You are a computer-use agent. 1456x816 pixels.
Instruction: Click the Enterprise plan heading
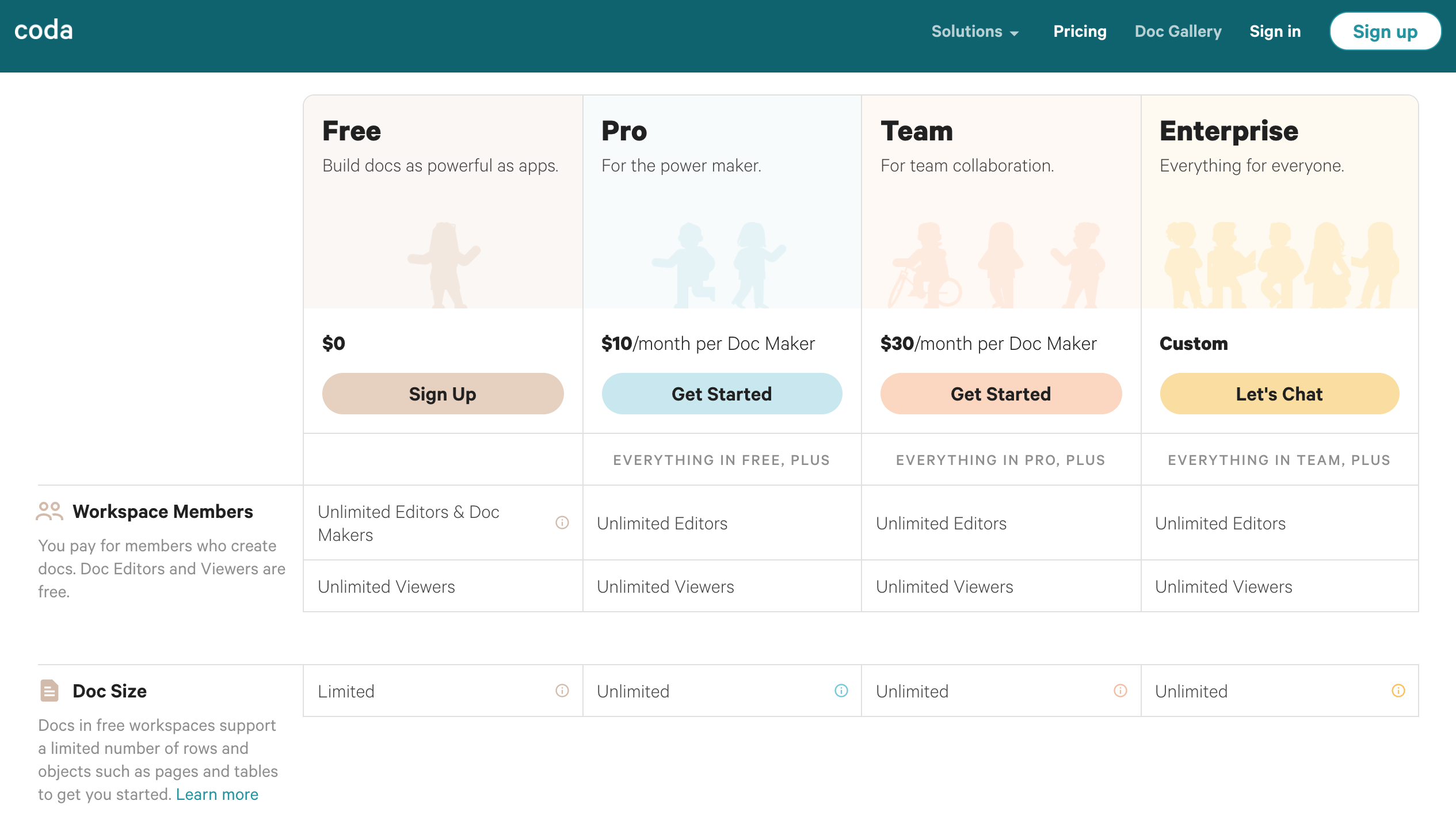[x=1229, y=131]
